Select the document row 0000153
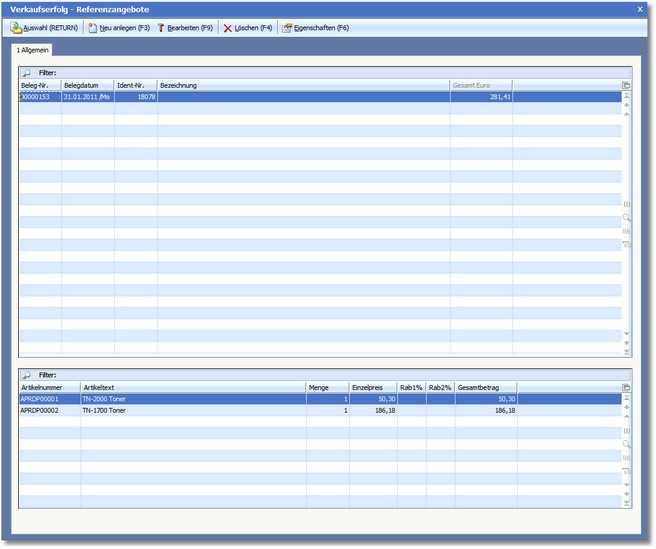The image size is (656, 549). (40, 97)
